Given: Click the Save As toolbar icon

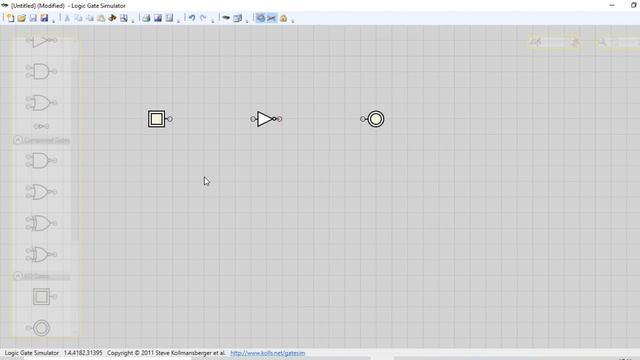Looking at the screenshot, I should [44, 18].
